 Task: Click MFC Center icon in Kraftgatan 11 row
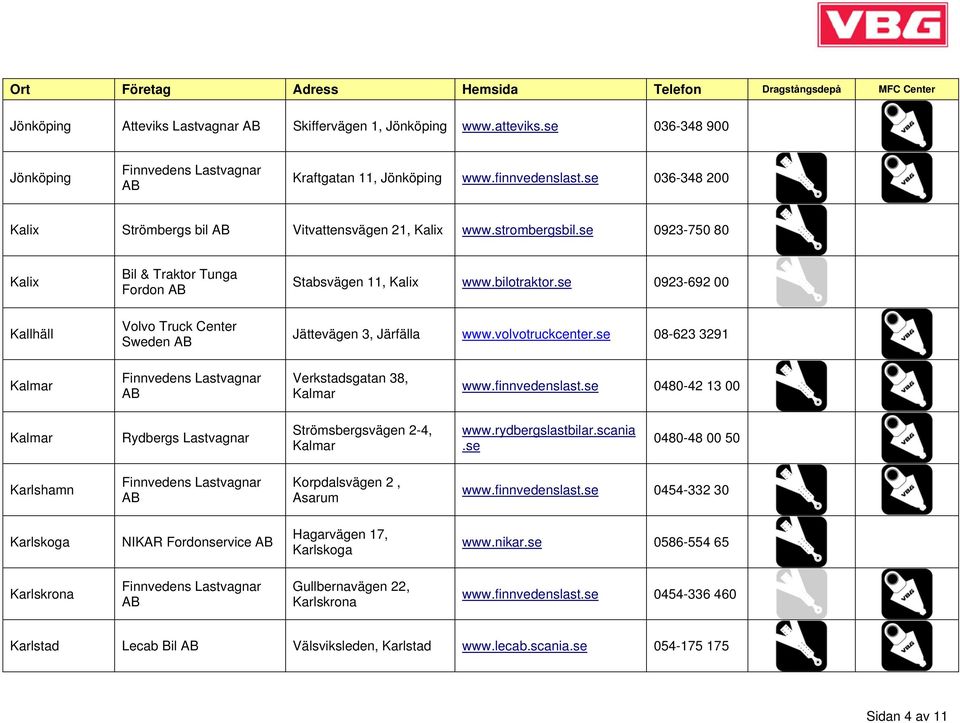907,178
